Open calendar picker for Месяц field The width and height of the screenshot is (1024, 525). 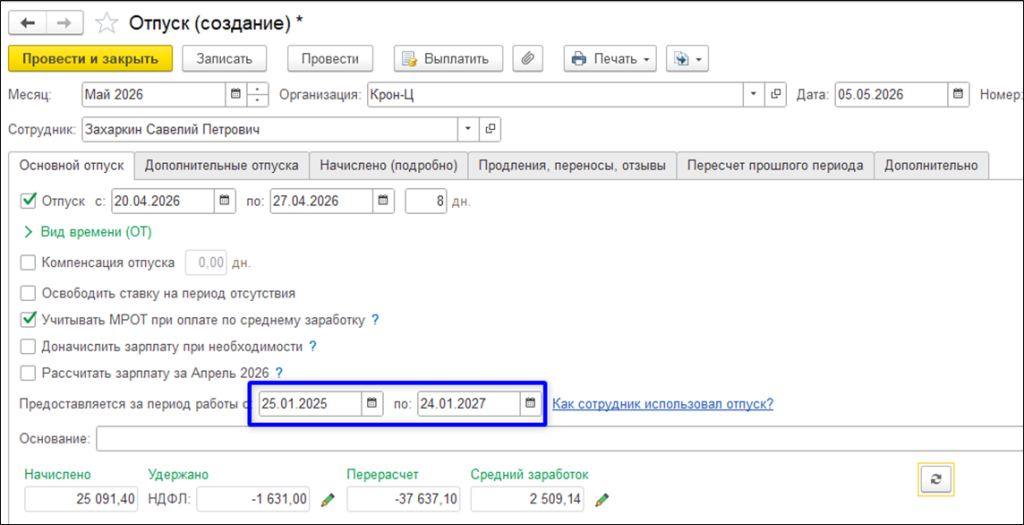(x=236, y=94)
